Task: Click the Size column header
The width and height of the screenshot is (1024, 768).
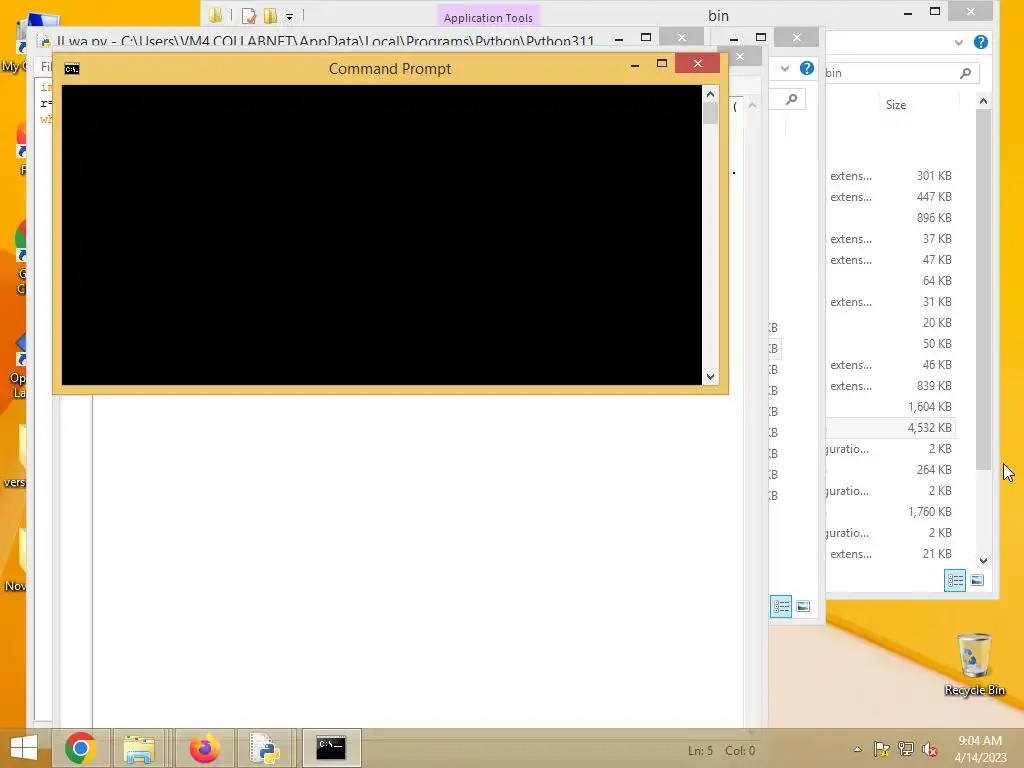Action: tap(896, 104)
